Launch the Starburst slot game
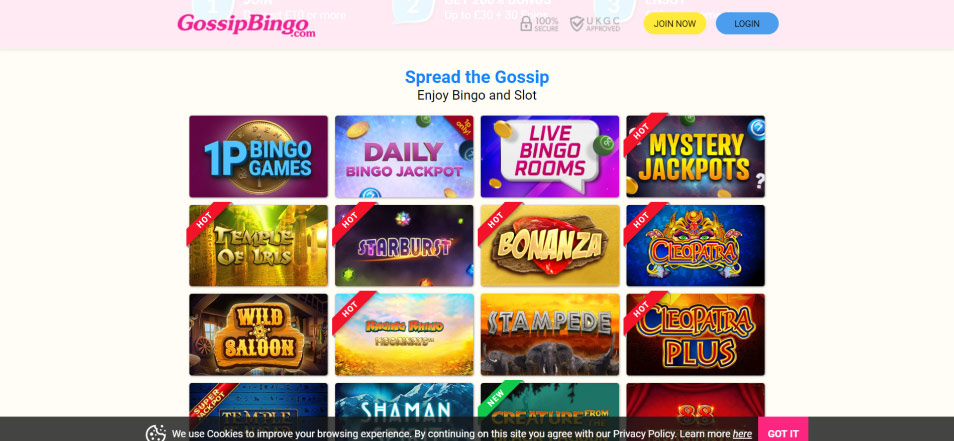This screenshot has width=954, height=441. click(404, 245)
